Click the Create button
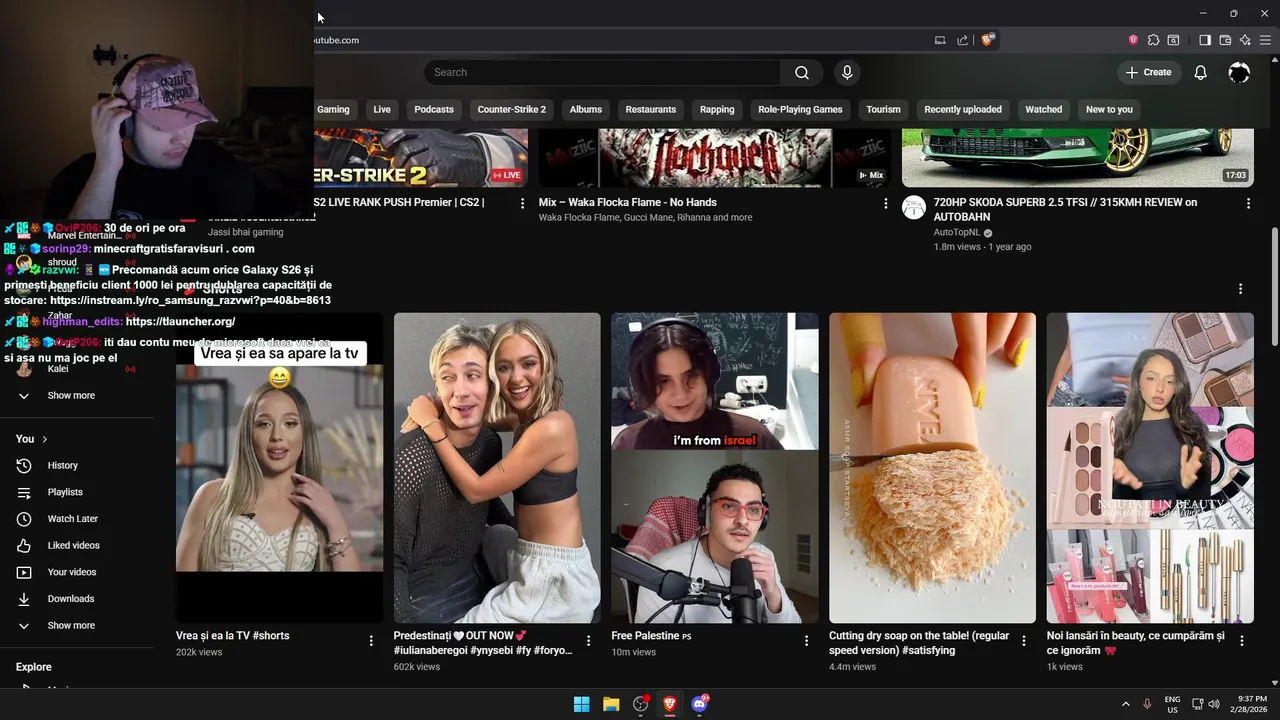 pyautogui.click(x=1148, y=72)
